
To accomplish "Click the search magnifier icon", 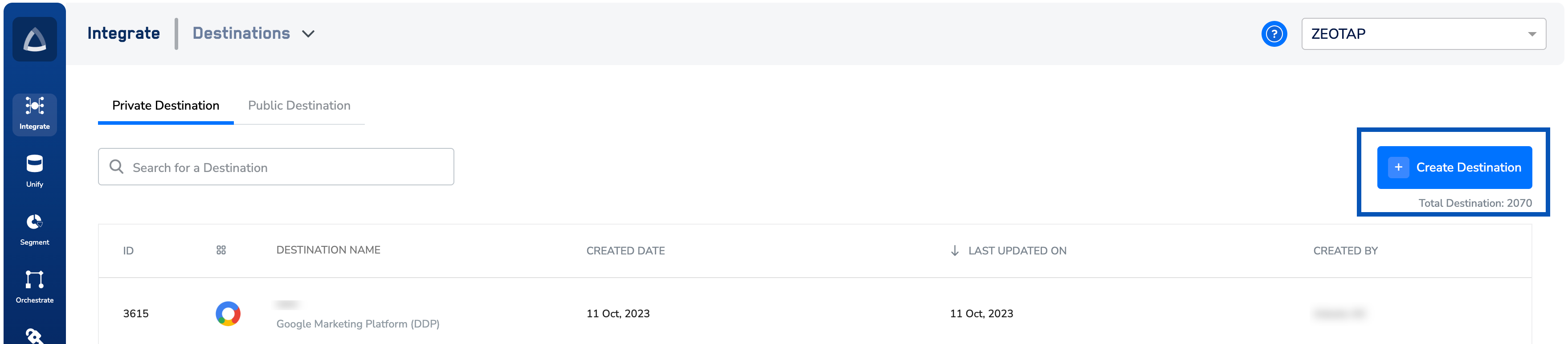I will pos(116,167).
